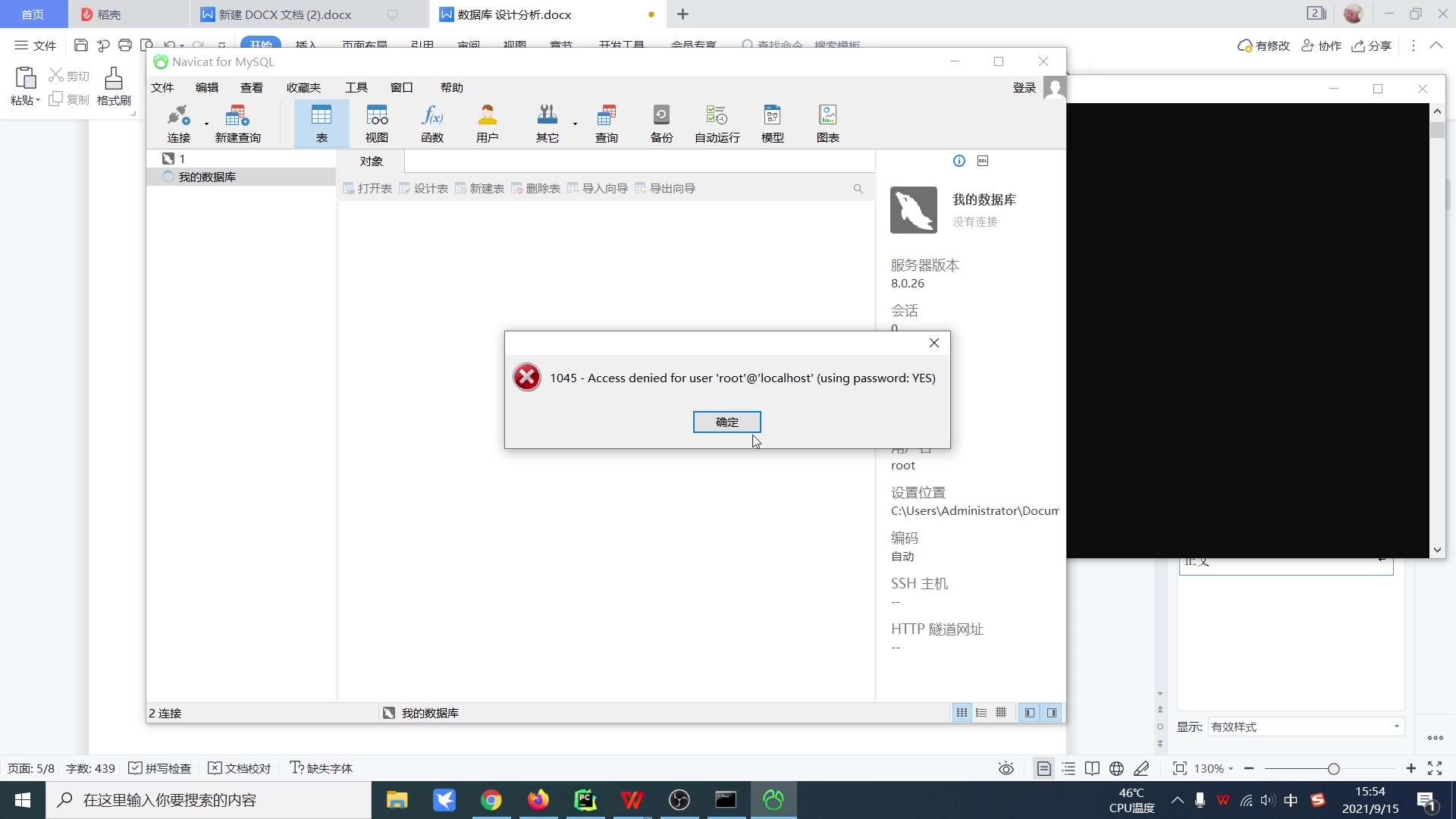Toggle Navicat left navigation pane

pos(1029,713)
